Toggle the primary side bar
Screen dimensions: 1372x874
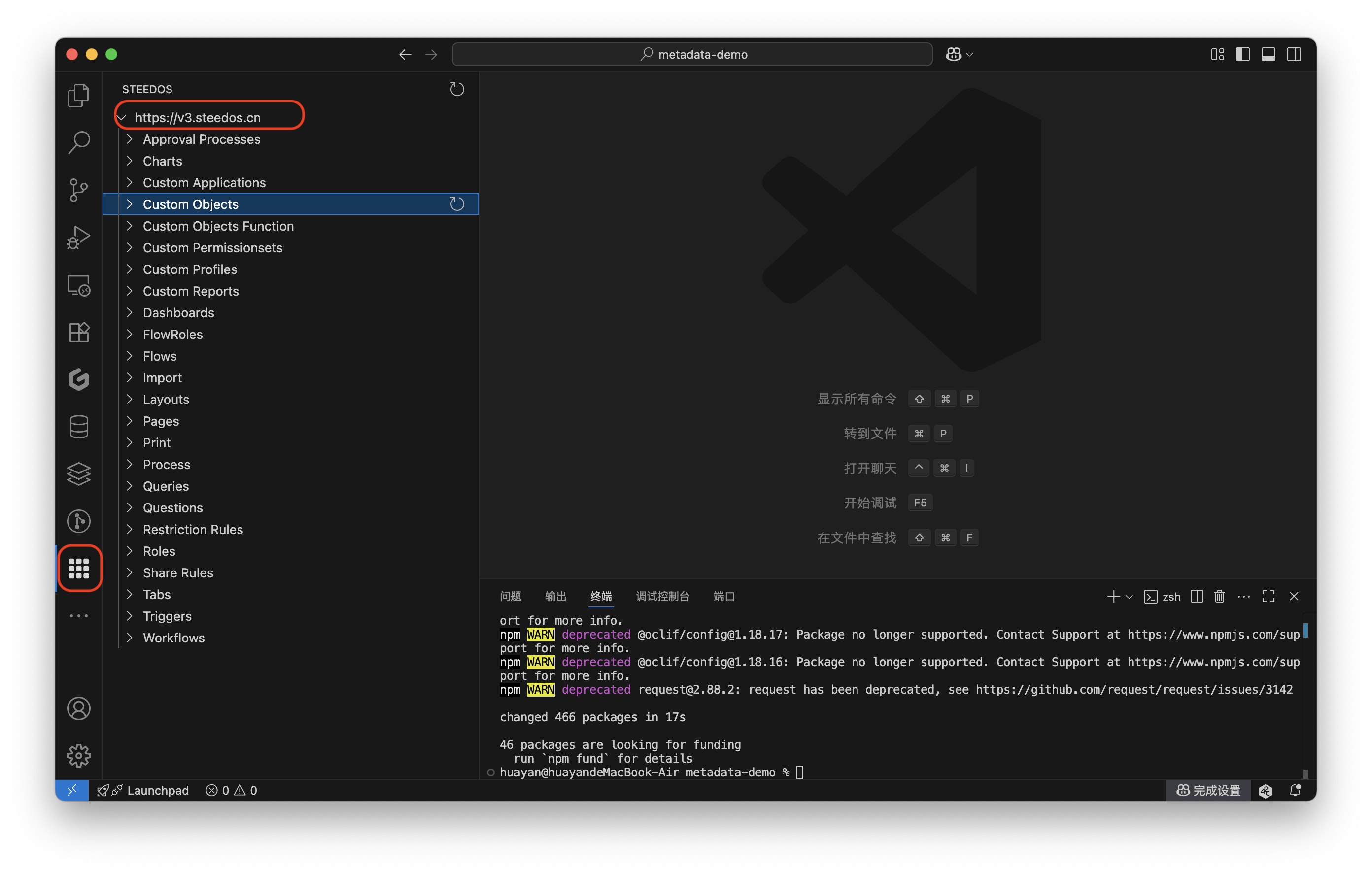tap(1243, 54)
